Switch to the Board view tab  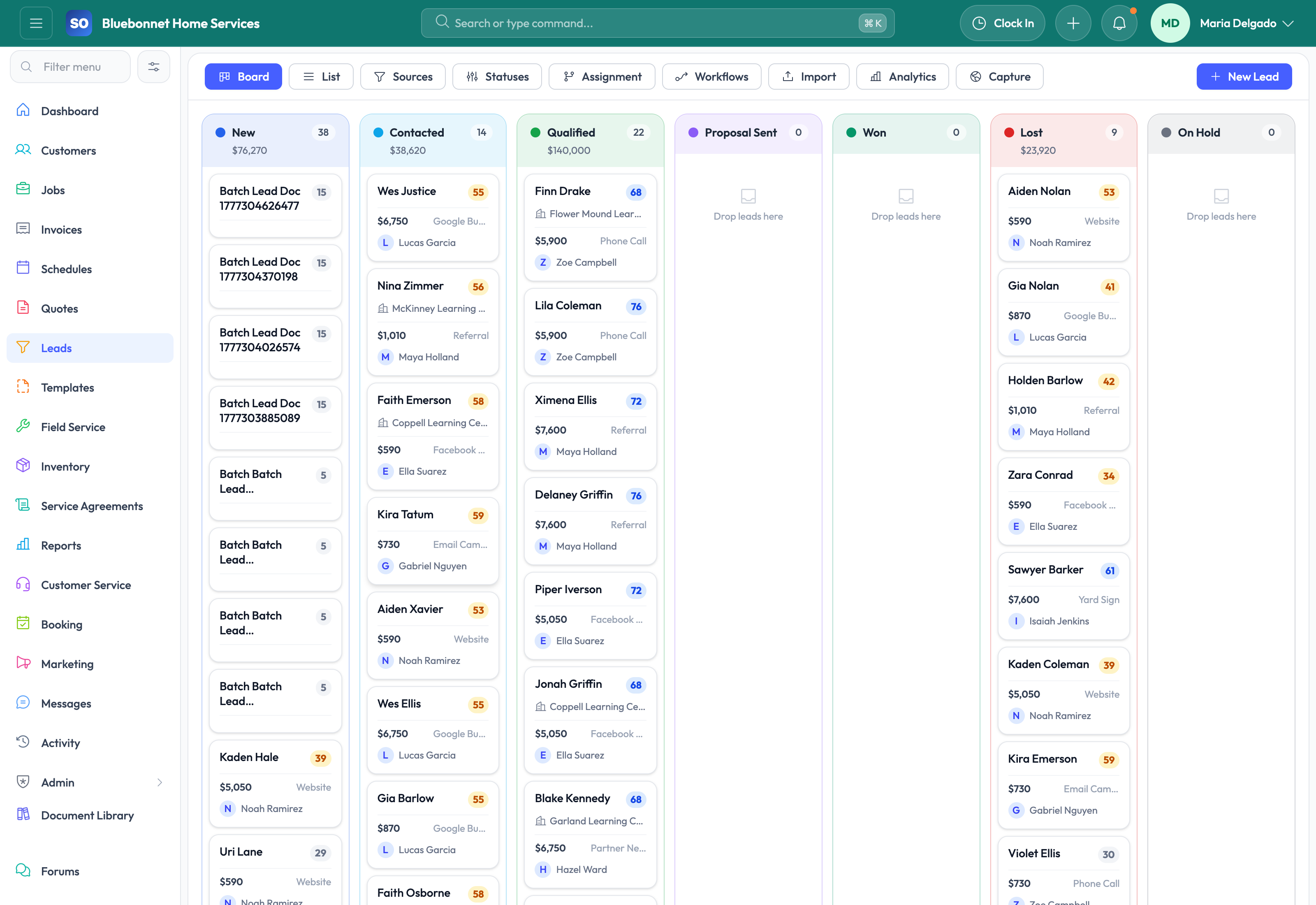(243, 77)
